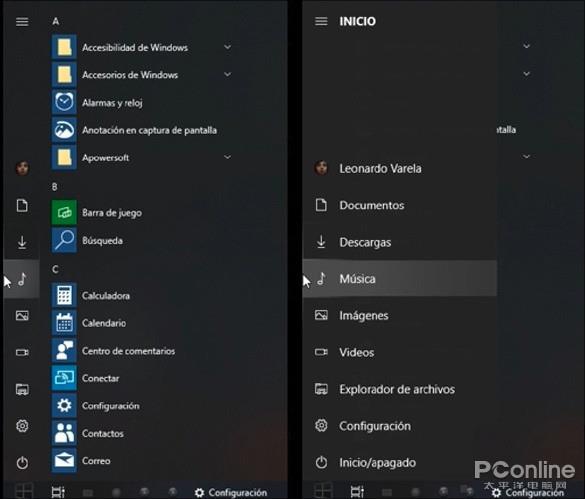This screenshot has width=585, height=499.
Task: Expand Accesorios de Windows folder chevron
Action: 227,74
